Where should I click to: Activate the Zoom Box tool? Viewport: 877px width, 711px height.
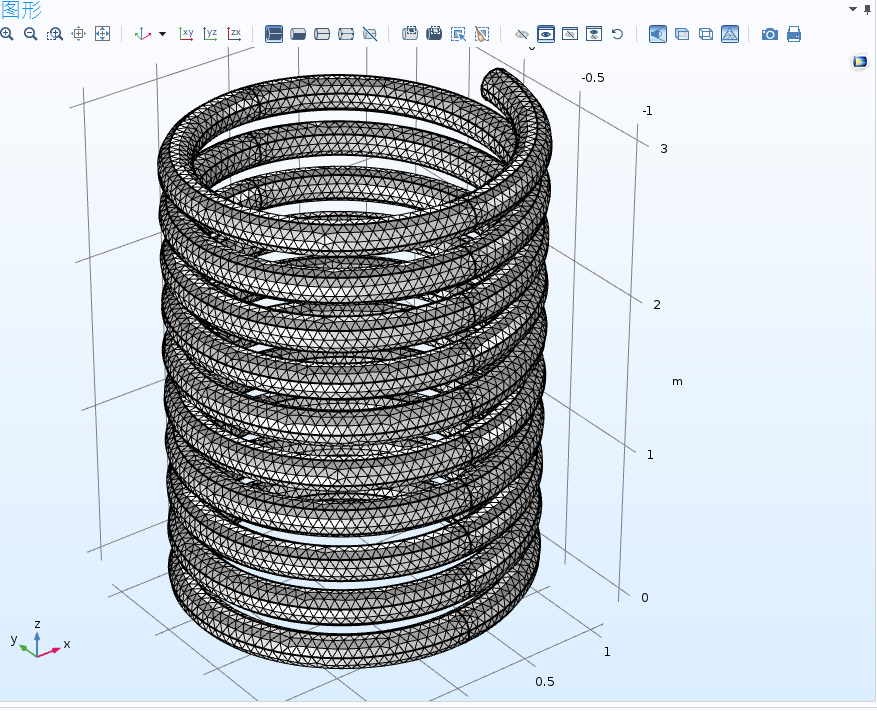click(x=54, y=34)
